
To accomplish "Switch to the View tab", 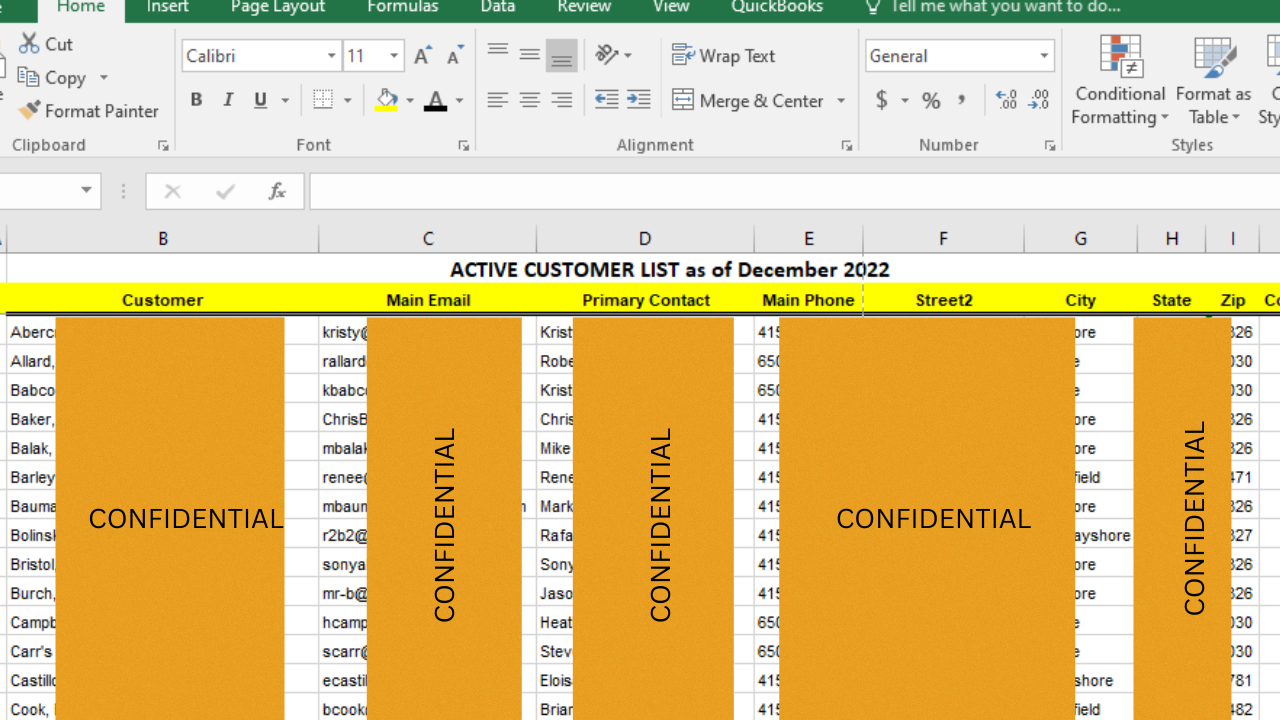I will 671,7.
